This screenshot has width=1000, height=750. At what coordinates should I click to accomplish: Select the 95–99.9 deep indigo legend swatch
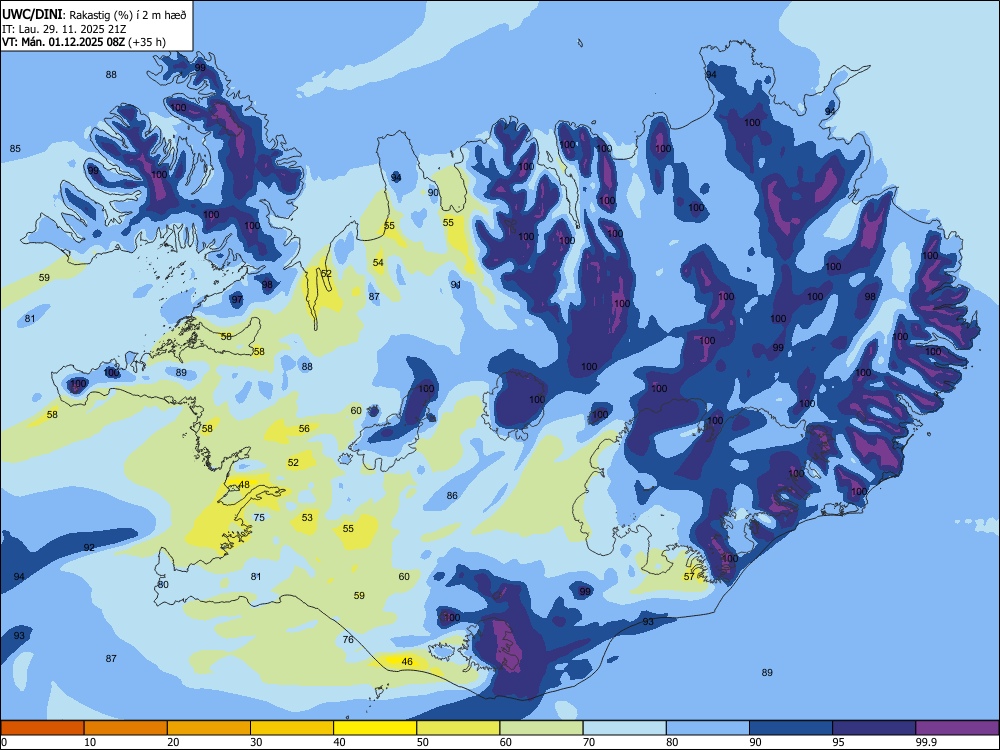874,728
